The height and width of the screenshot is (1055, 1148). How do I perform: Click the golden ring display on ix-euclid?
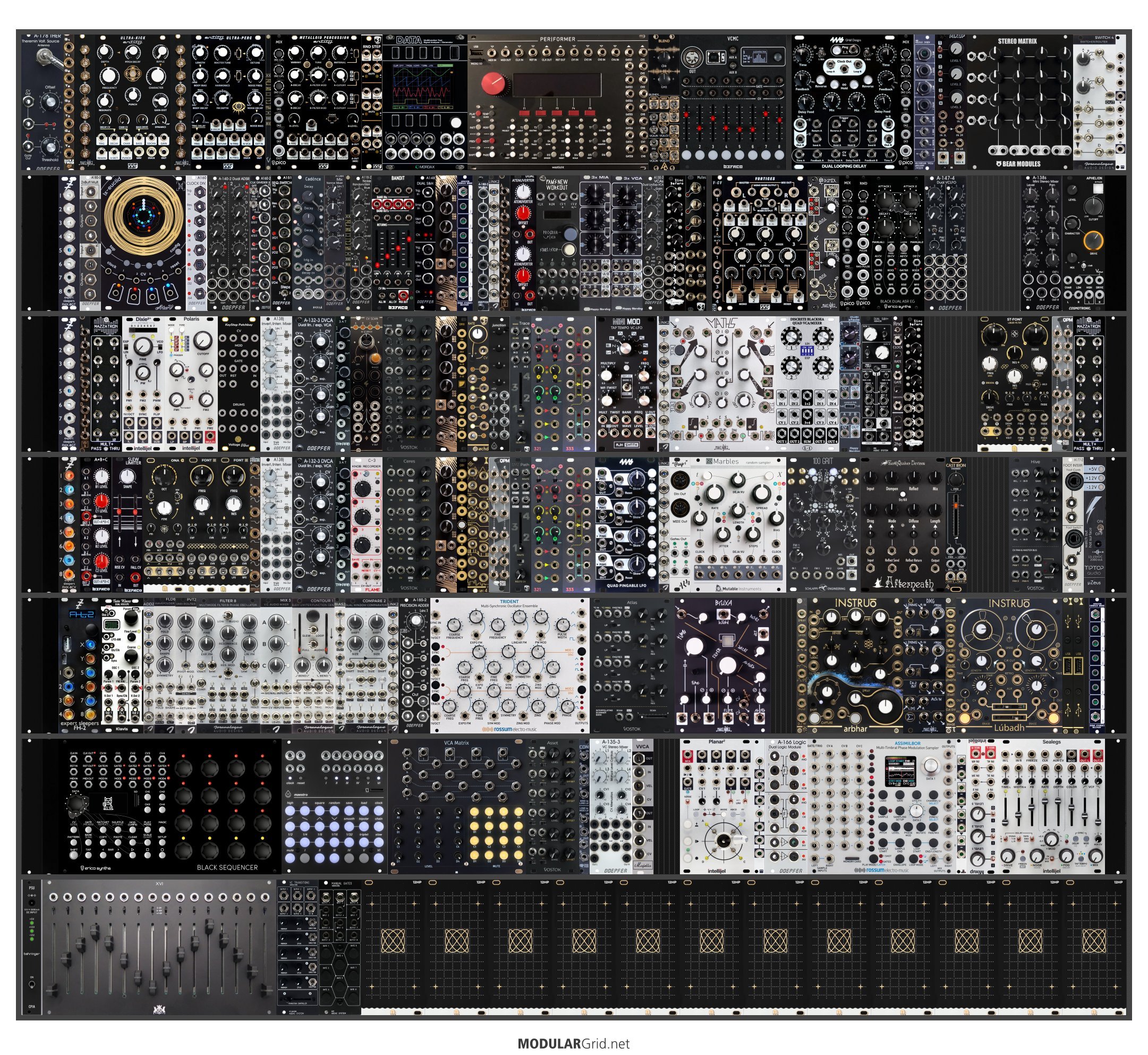(x=145, y=216)
